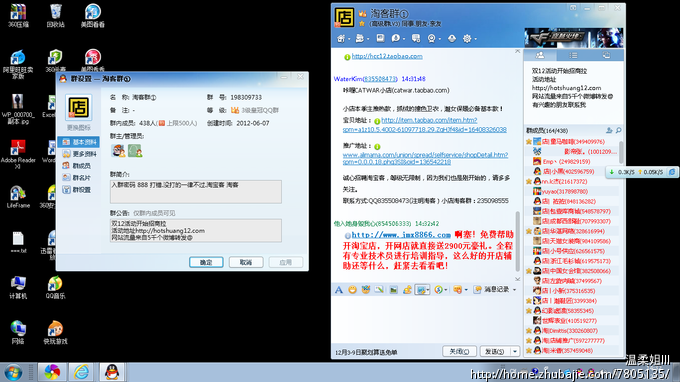Image resolution: width=680 pixels, height=382 pixels.
Task: Open the hcc12.taobao.com link
Action: click(387, 56)
